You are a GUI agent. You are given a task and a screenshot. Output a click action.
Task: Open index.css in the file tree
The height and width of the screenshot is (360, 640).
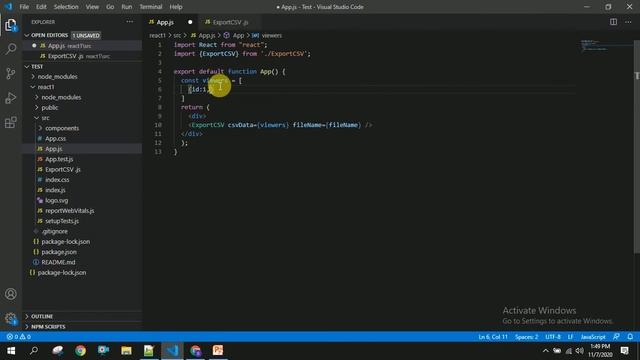(57, 180)
